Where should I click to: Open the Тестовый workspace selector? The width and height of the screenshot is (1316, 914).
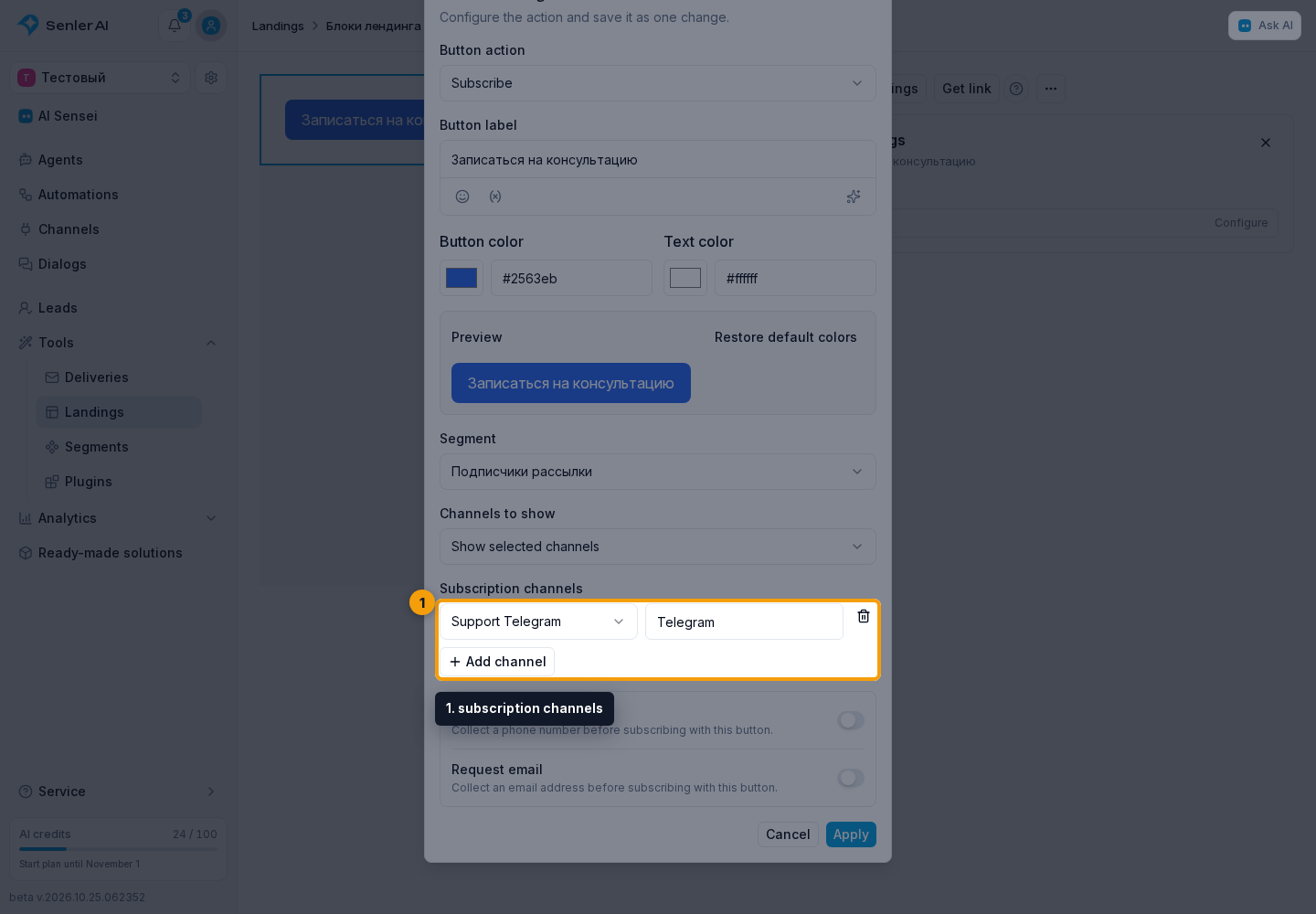click(x=100, y=78)
